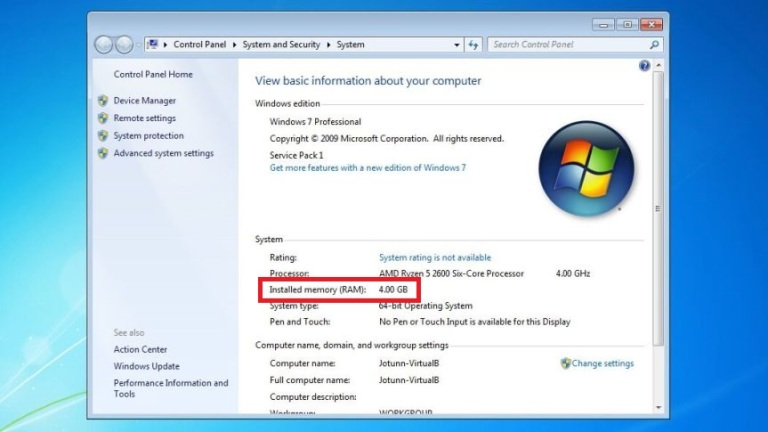Open Advanced system settings
The width and height of the screenshot is (768, 432).
point(164,153)
